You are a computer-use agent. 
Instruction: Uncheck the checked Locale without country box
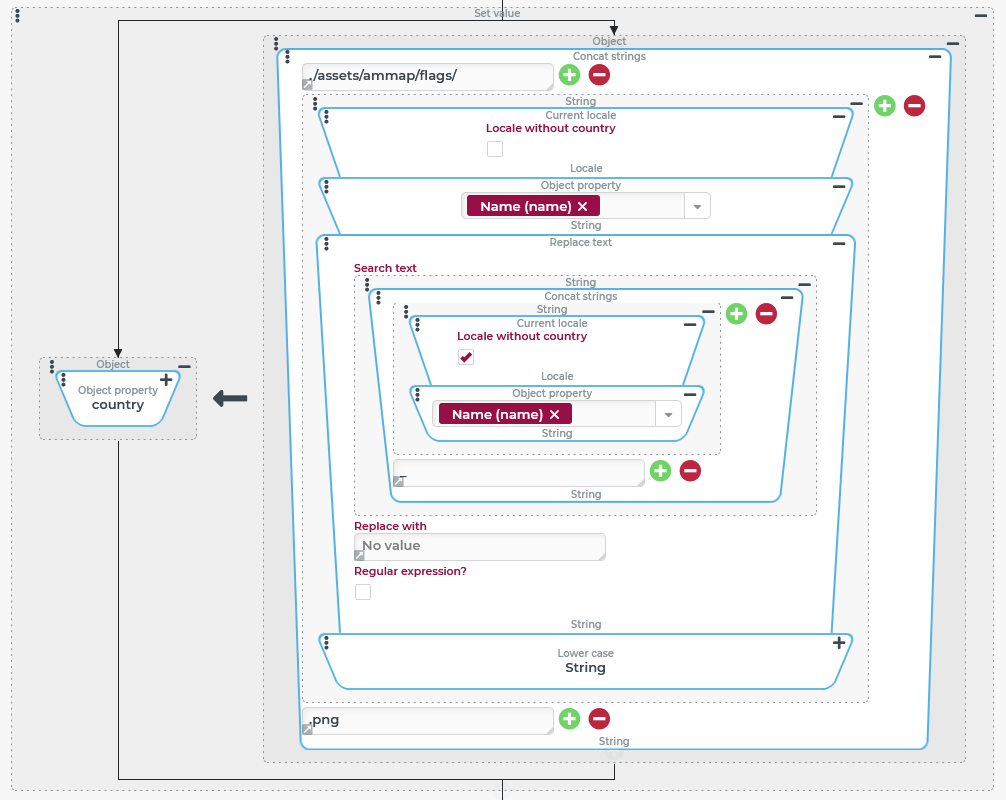pos(466,357)
